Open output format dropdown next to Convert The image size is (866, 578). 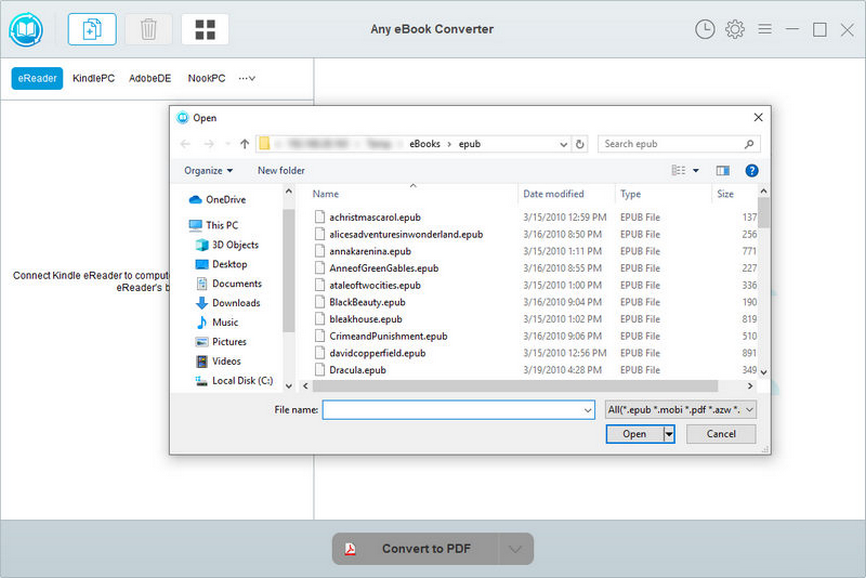(515, 549)
